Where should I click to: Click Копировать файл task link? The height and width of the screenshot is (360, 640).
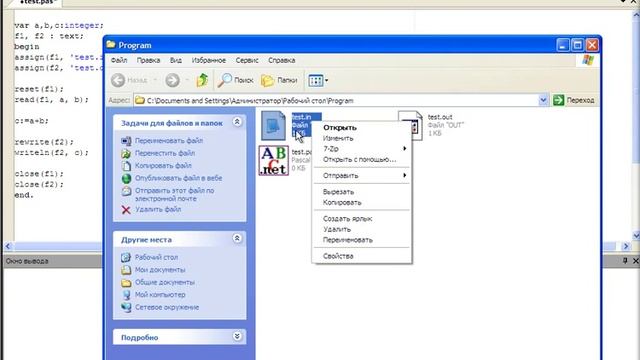coord(163,166)
